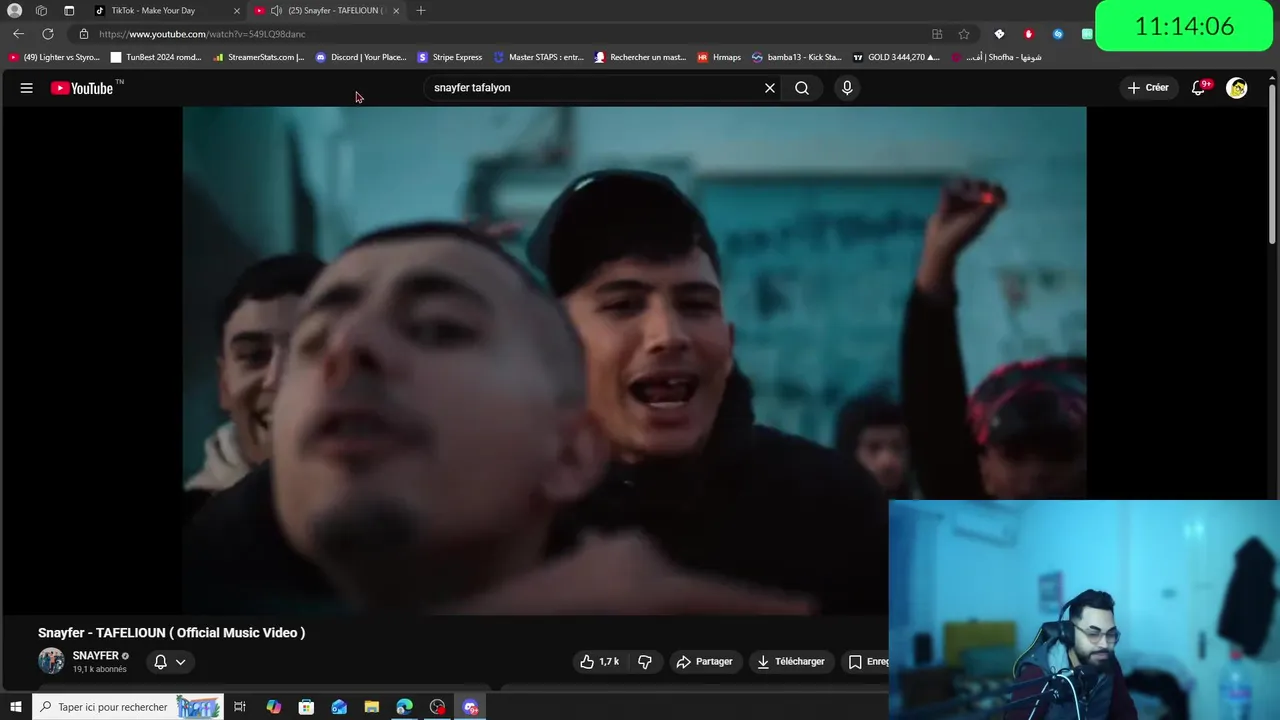Open the StreamerStats.com bookmark
Image resolution: width=1280 pixels, height=720 pixels.
(x=259, y=57)
